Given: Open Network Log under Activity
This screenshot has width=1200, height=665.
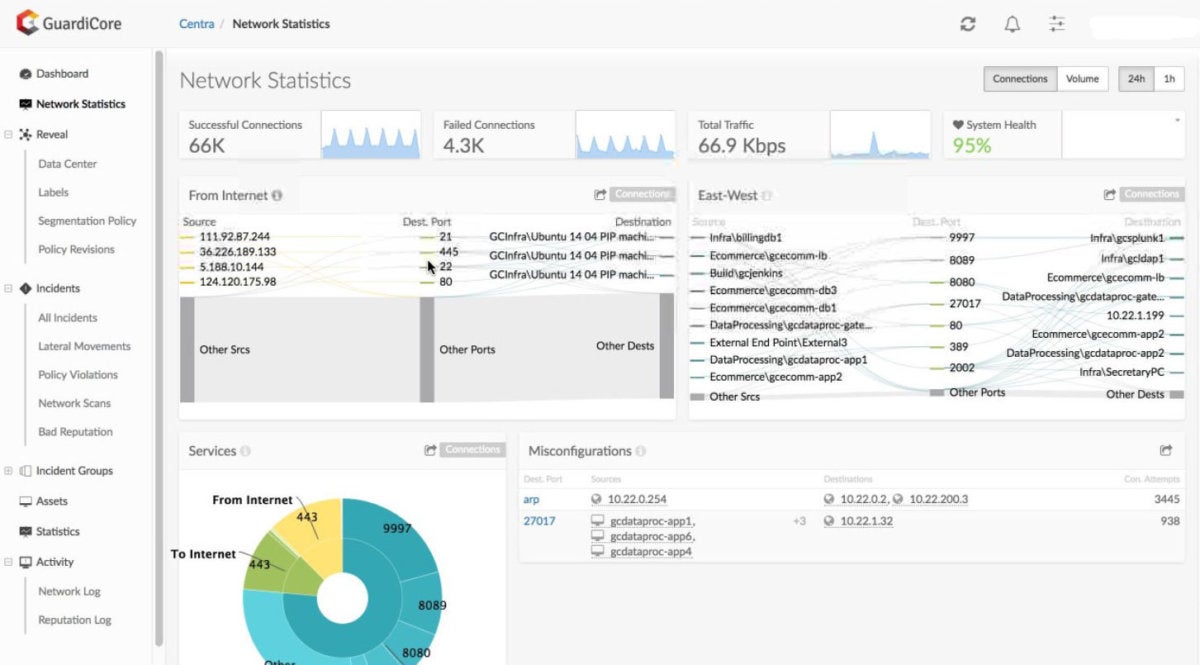Looking at the screenshot, I should click(69, 591).
